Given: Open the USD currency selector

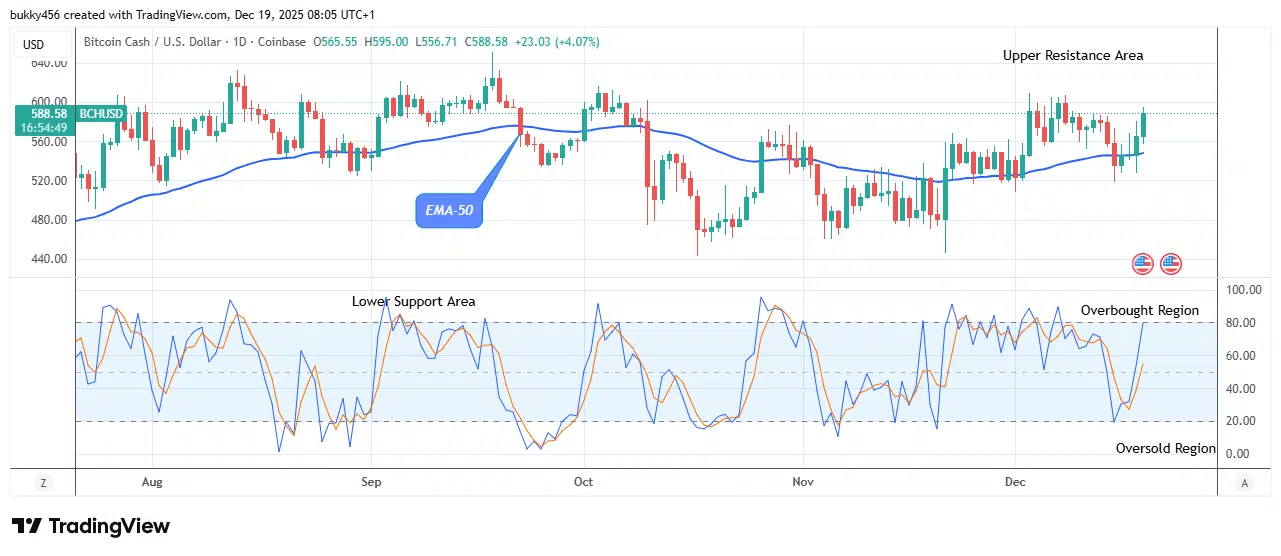Looking at the screenshot, I should click(34, 43).
